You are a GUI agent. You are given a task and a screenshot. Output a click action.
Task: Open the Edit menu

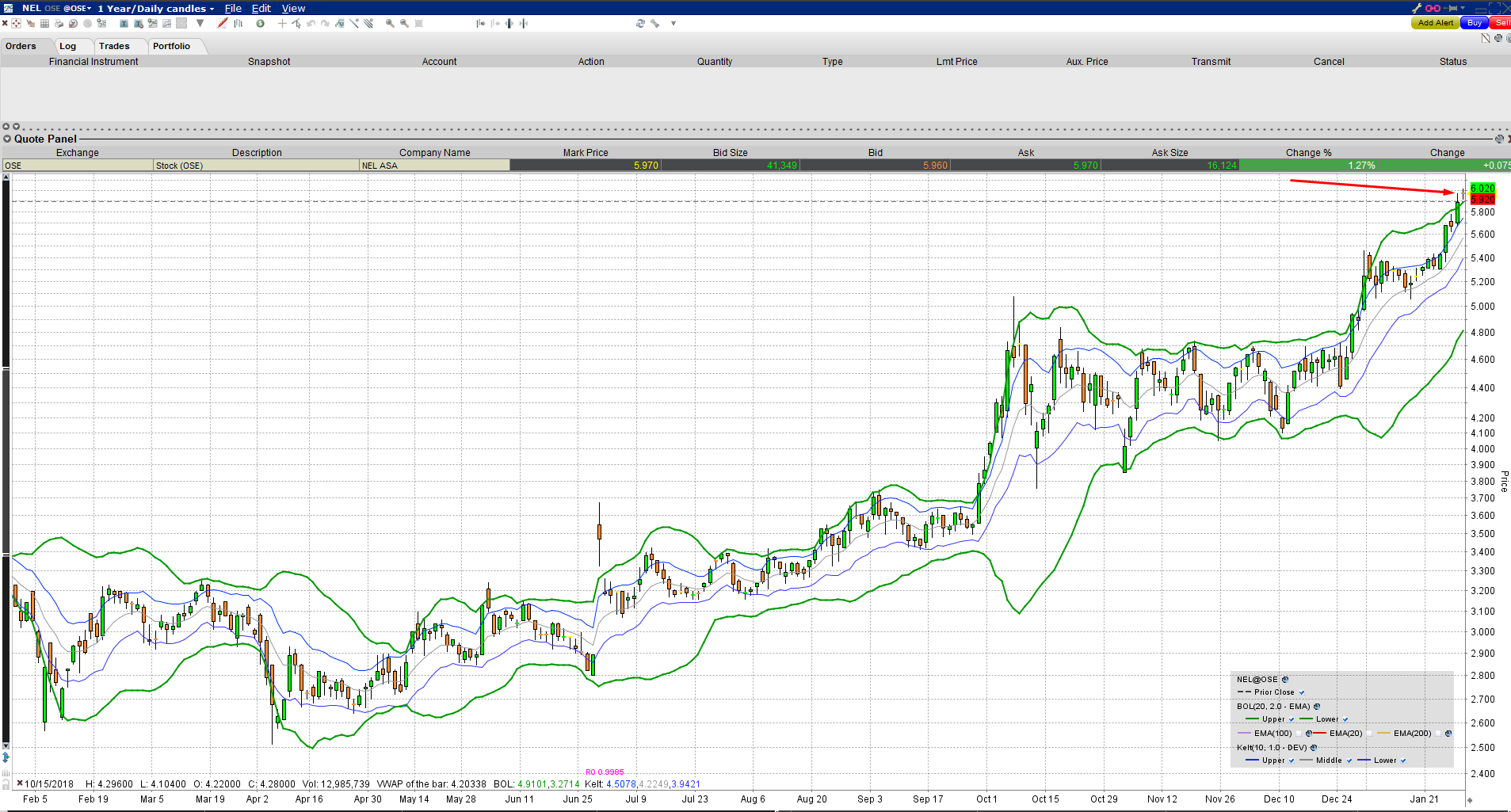(x=261, y=8)
